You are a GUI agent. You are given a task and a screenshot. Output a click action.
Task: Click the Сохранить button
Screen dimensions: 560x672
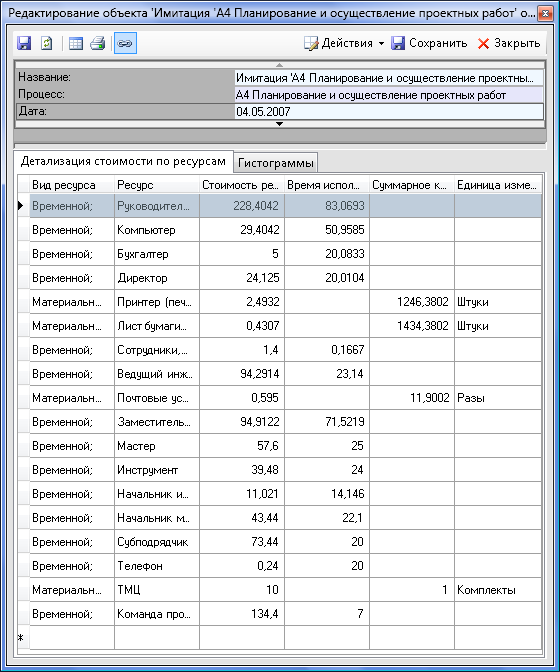tap(429, 43)
